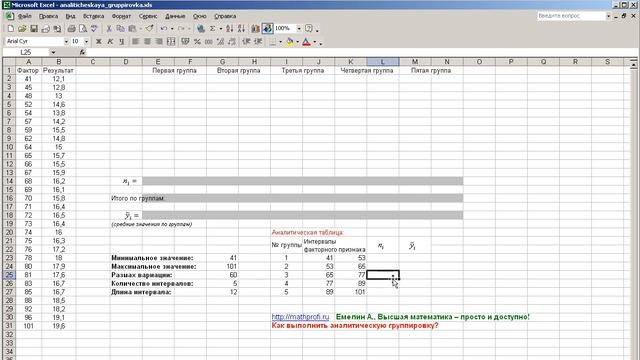The image size is (640, 360).
Task: Paste with clipboard icon
Action: click(132, 29)
